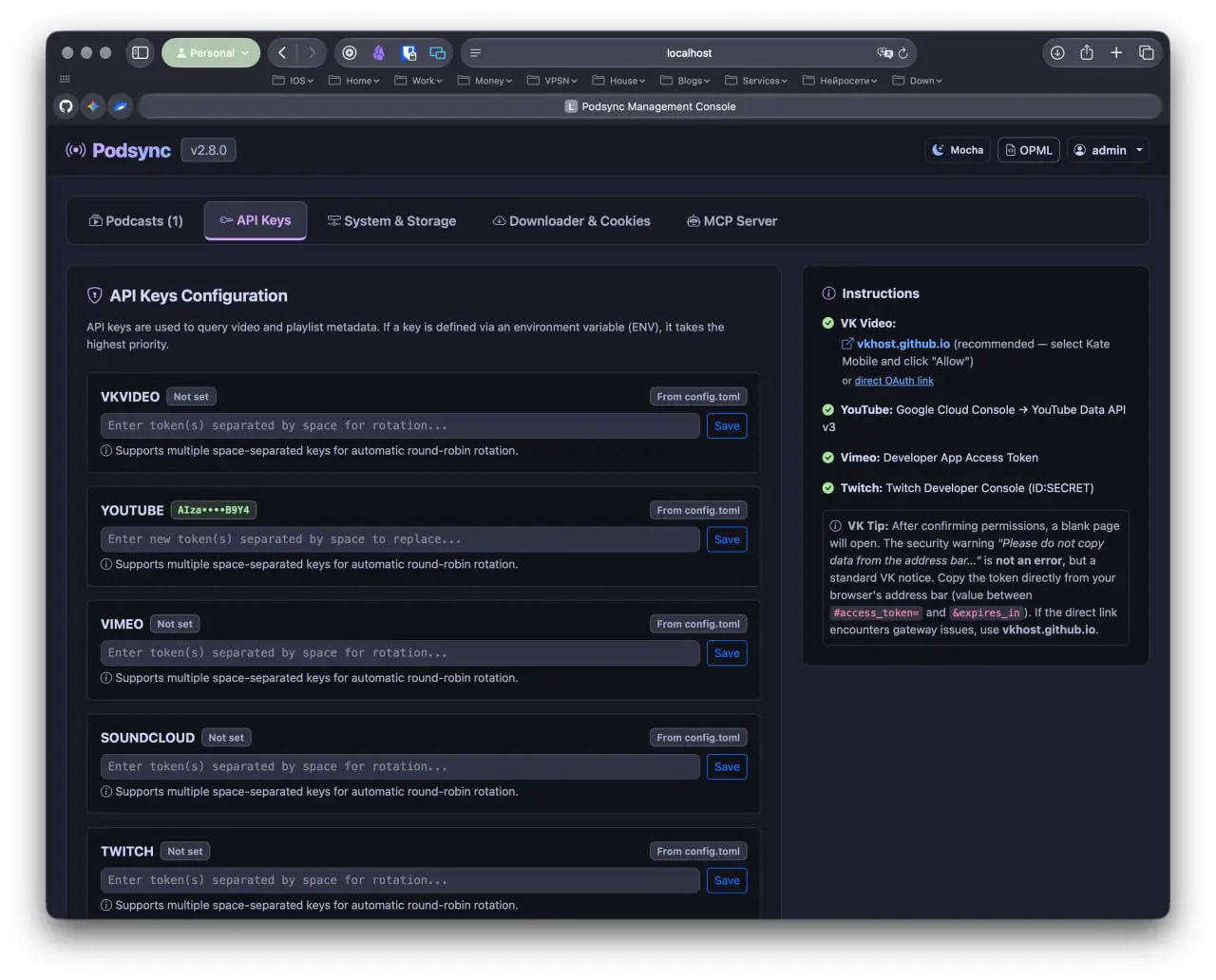Open the Services bookmarks folder
The height and width of the screenshot is (980, 1216).
tap(756, 81)
